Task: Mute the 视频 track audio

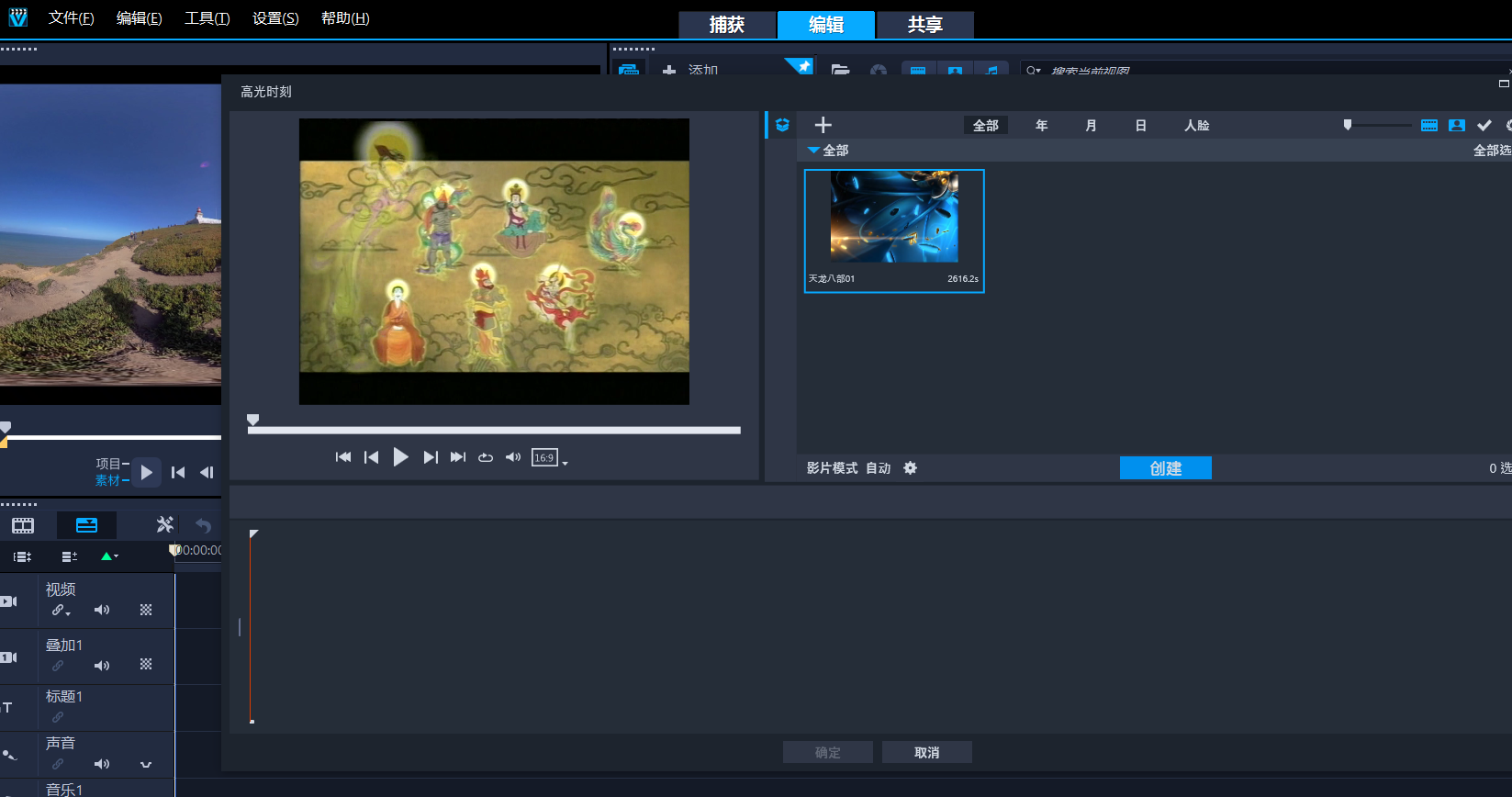Action: tap(102, 610)
